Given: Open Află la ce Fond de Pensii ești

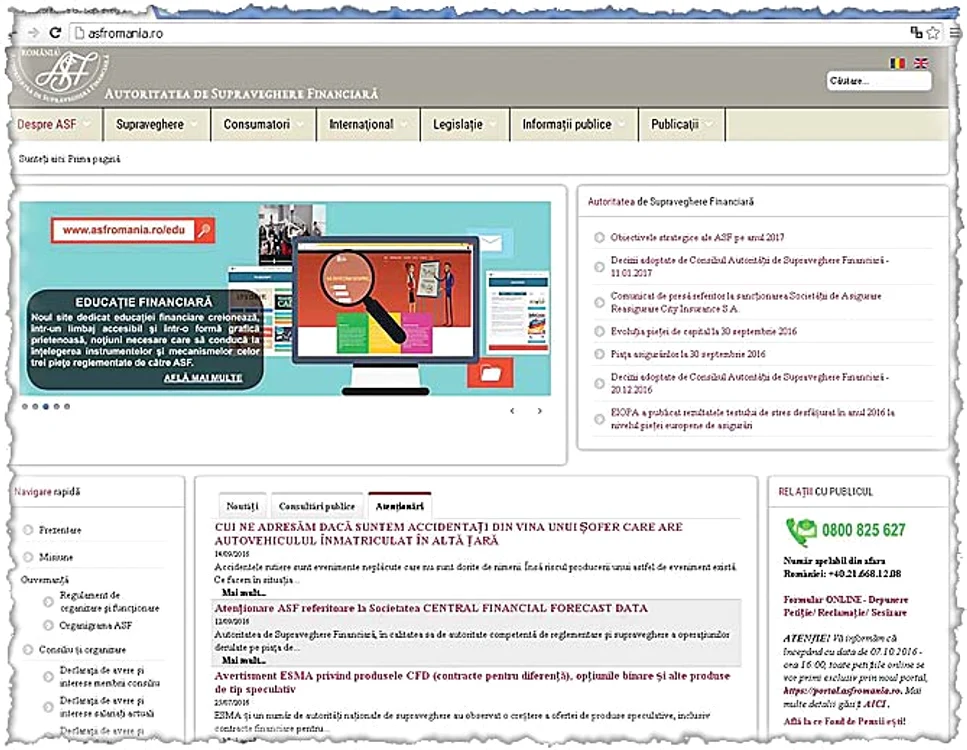Looking at the screenshot, I should (844, 721).
